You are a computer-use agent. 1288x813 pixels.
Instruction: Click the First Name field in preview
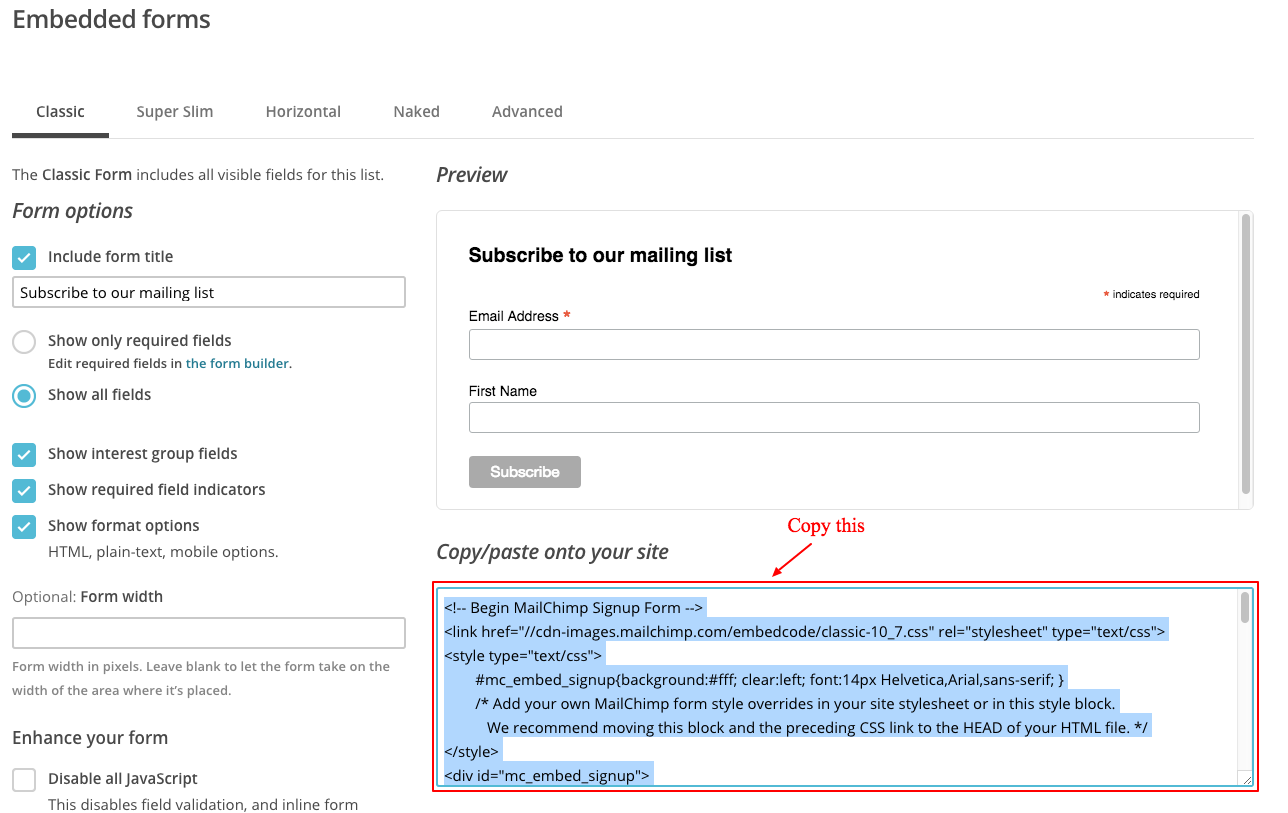(833, 418)
